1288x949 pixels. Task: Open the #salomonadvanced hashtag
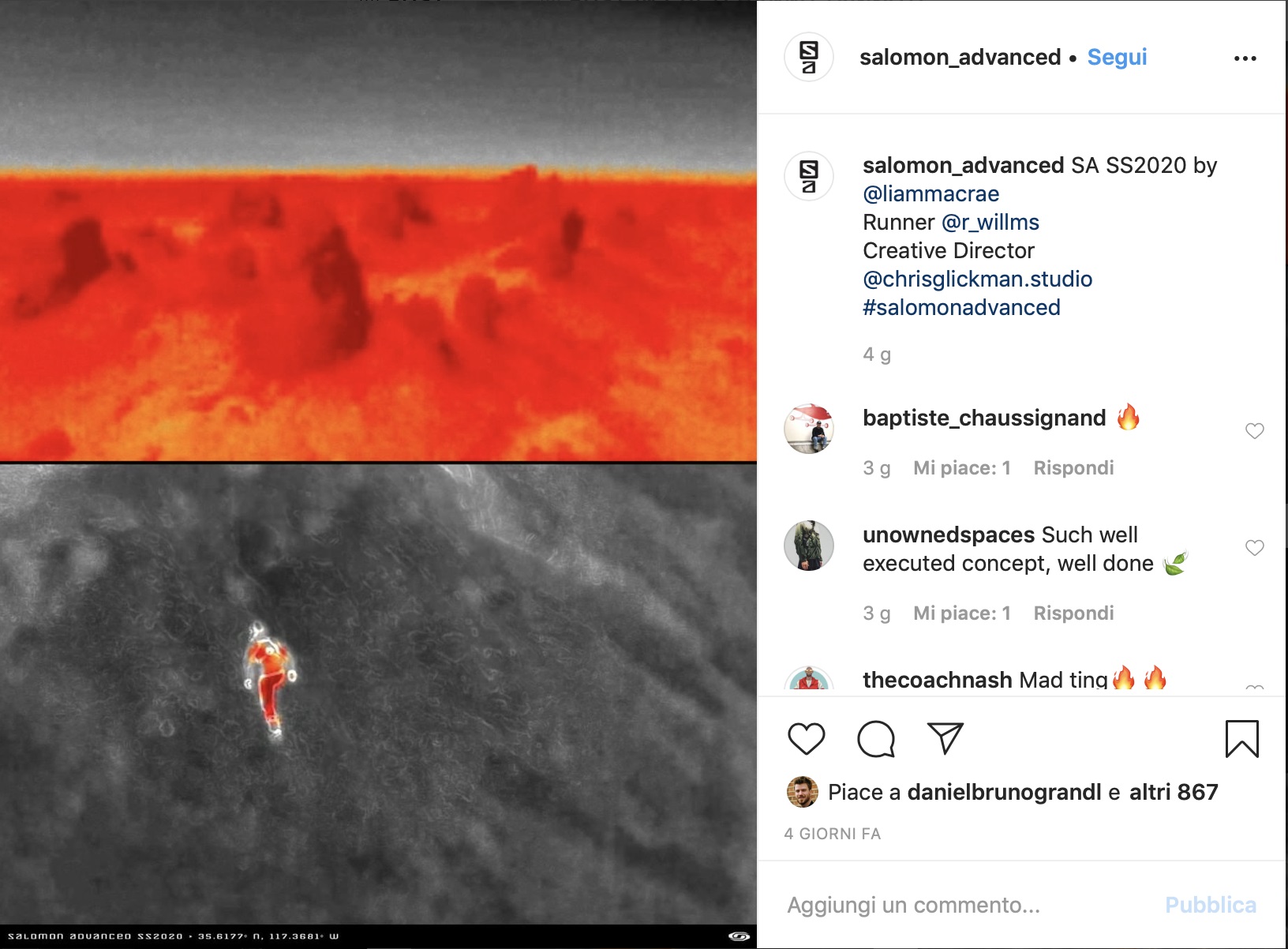(961, 307)
